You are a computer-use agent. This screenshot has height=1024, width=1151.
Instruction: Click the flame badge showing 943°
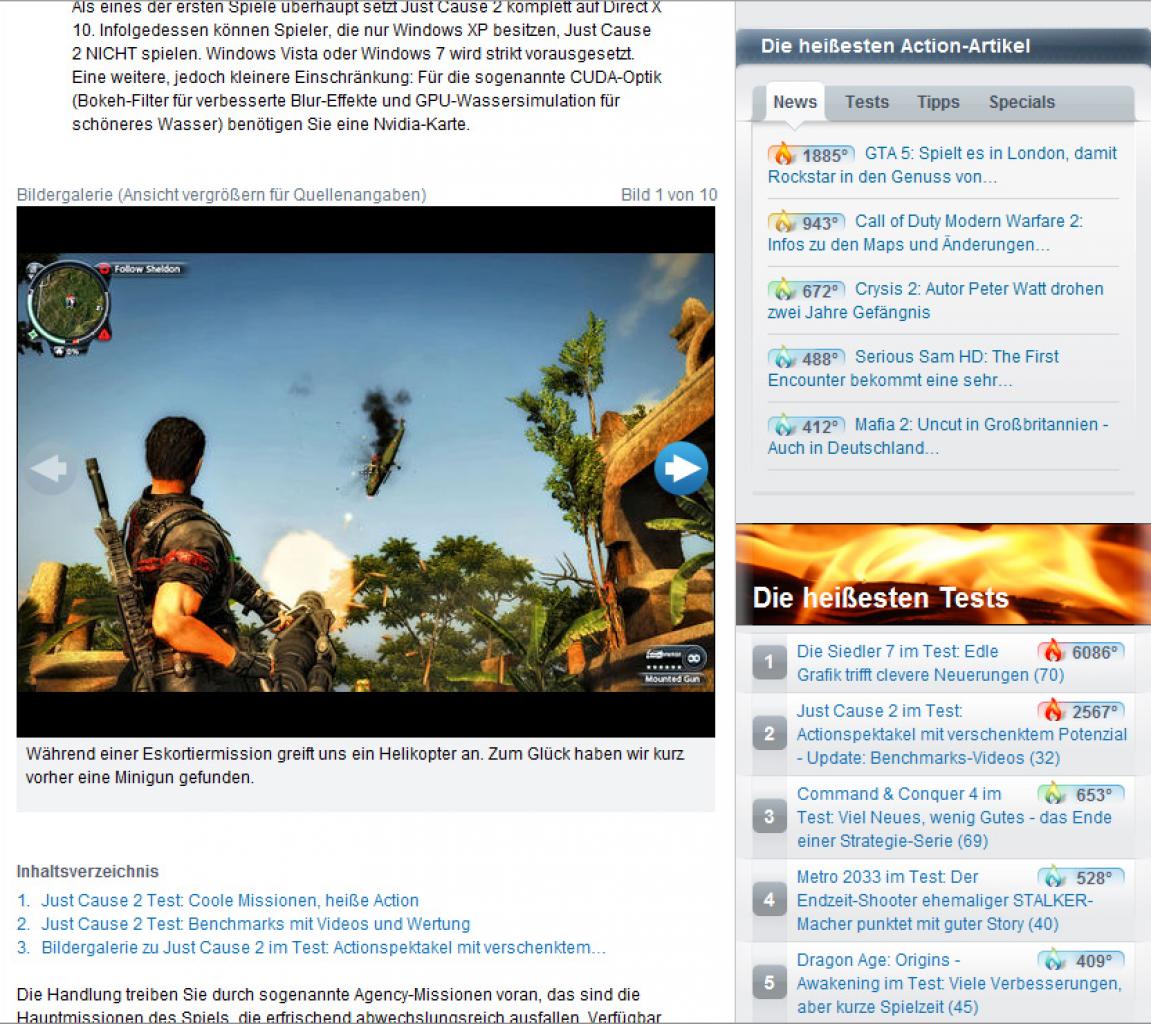click(x=807, y=222)
